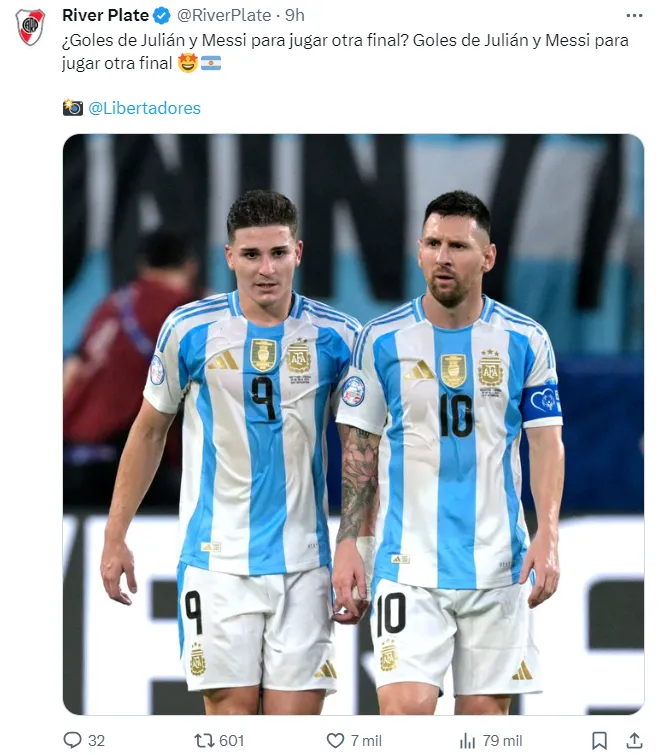Open the @RiverPlate handle link
The width and height of the screenshot is (661, 755).
(224, 15)
